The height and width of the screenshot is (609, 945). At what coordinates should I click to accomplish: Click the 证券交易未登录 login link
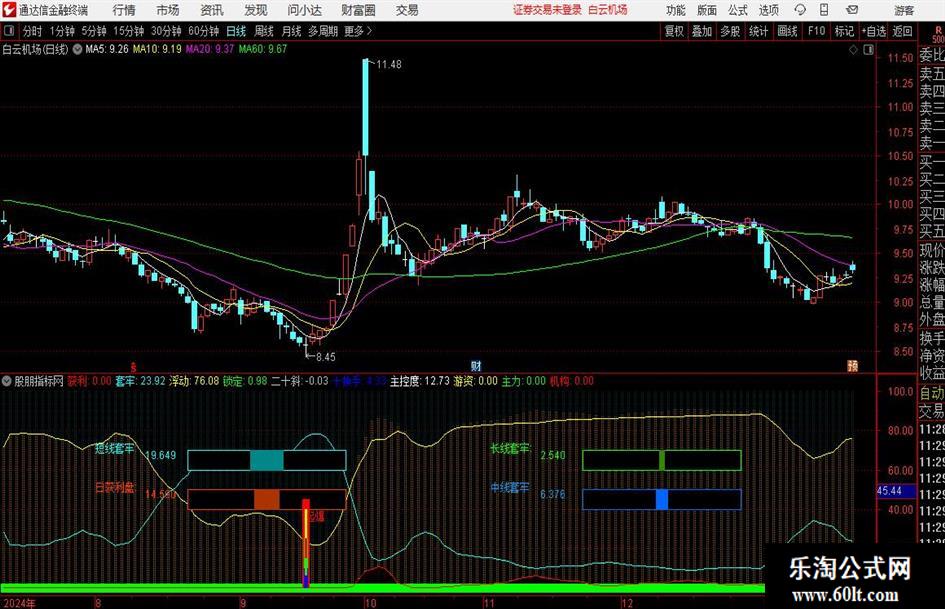(x=548, y=10)
